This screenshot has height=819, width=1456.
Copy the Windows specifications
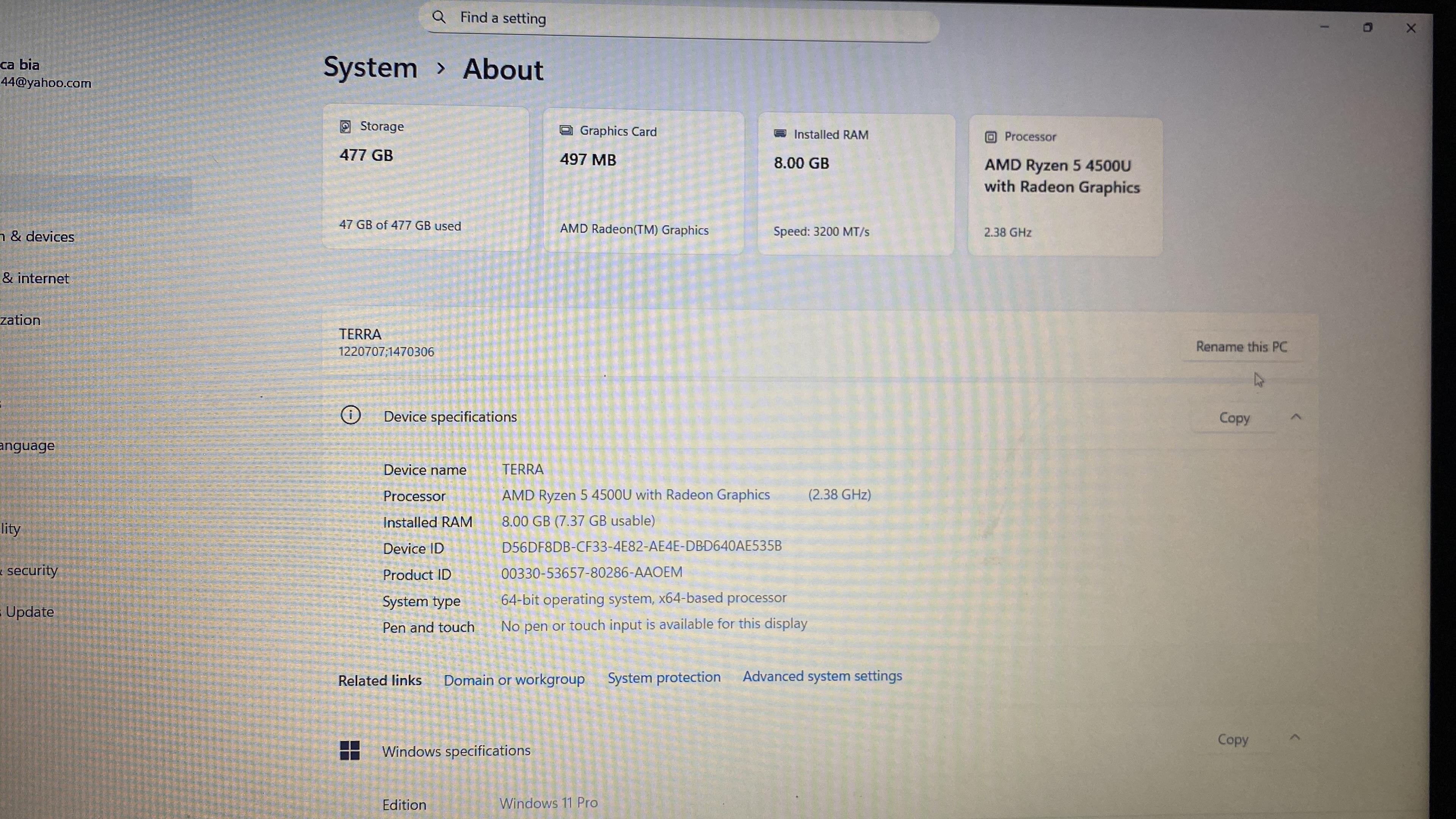tap(1233, 739)
